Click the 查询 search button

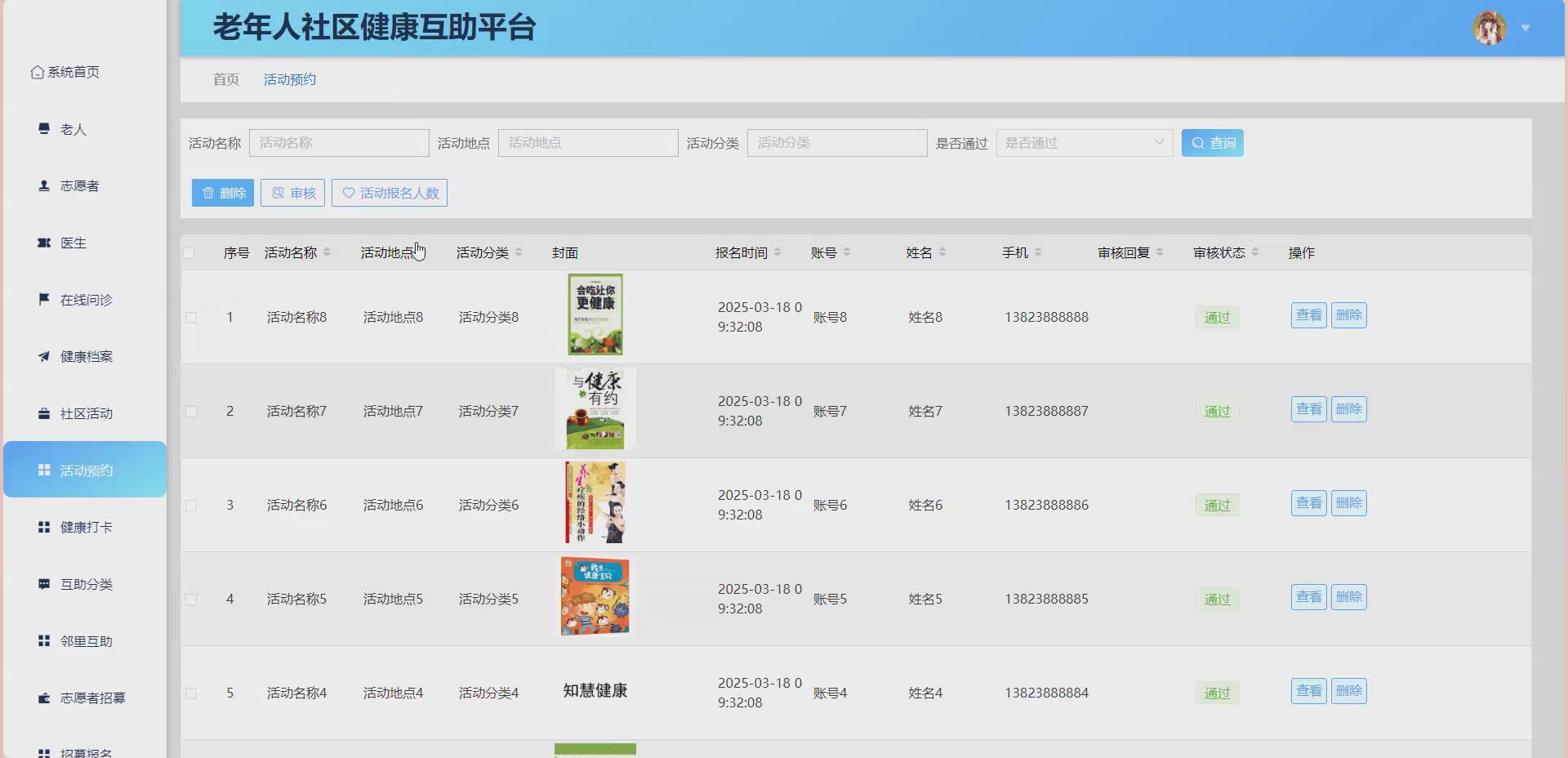1212,142
